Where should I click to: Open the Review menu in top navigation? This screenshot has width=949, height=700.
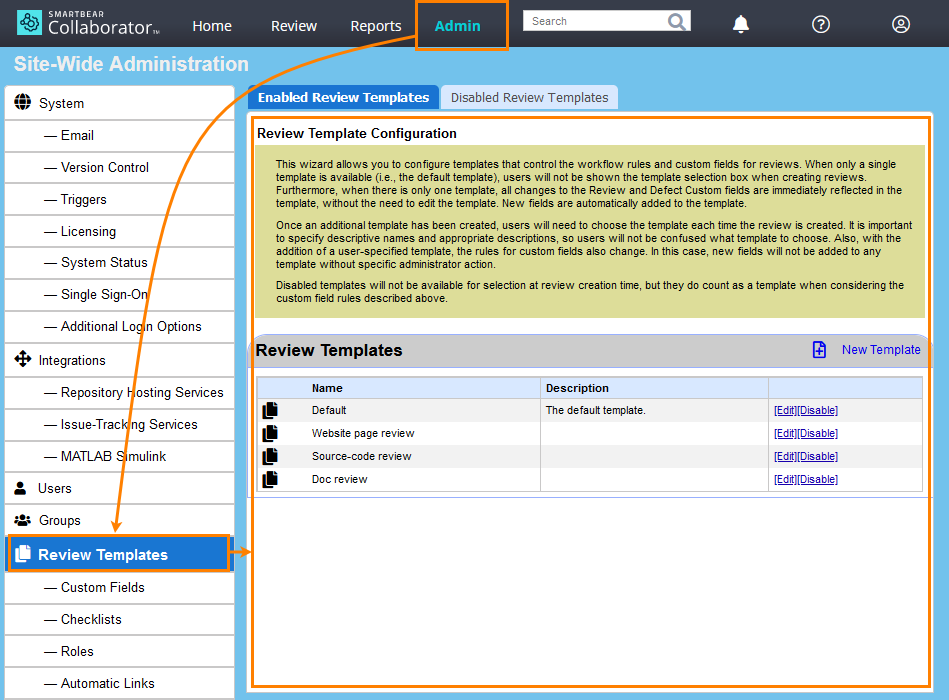click(294, 26)
